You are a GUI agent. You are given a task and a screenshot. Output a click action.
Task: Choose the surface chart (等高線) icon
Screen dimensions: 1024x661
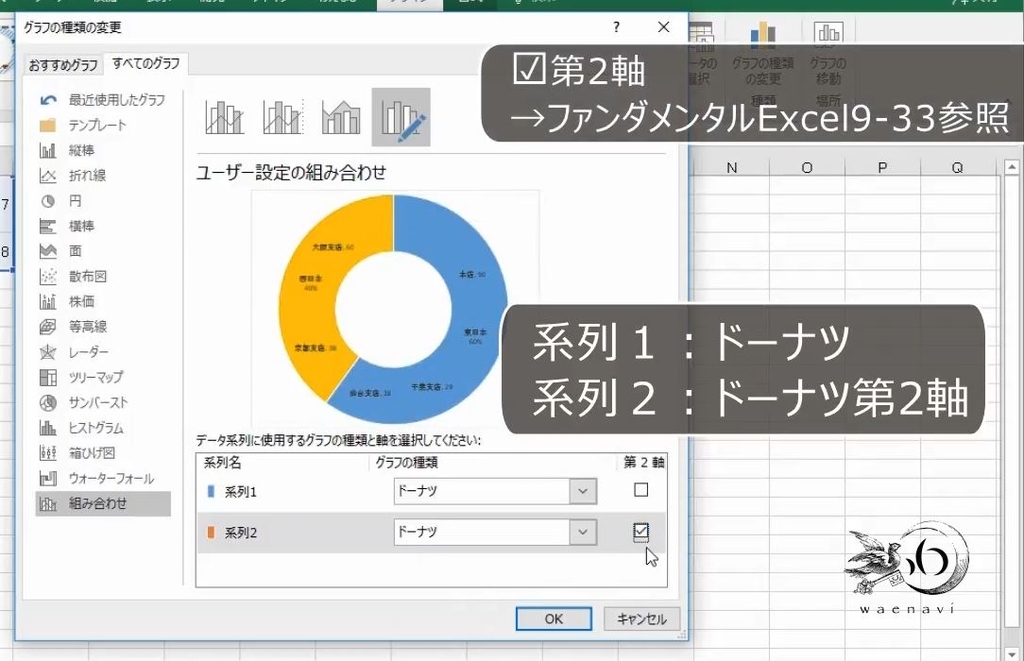pyautogui.click(x=48, y=327)
